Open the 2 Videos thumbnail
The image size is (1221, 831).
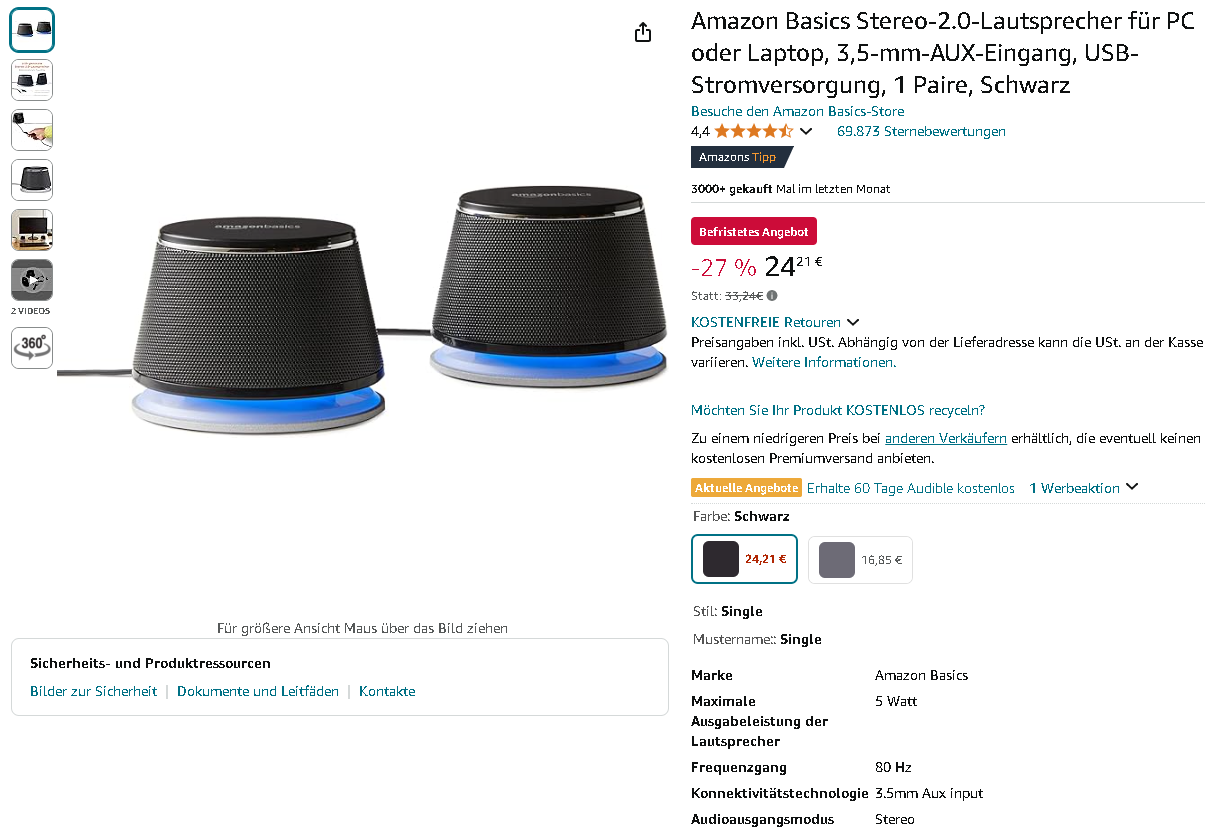coord(32,280)
